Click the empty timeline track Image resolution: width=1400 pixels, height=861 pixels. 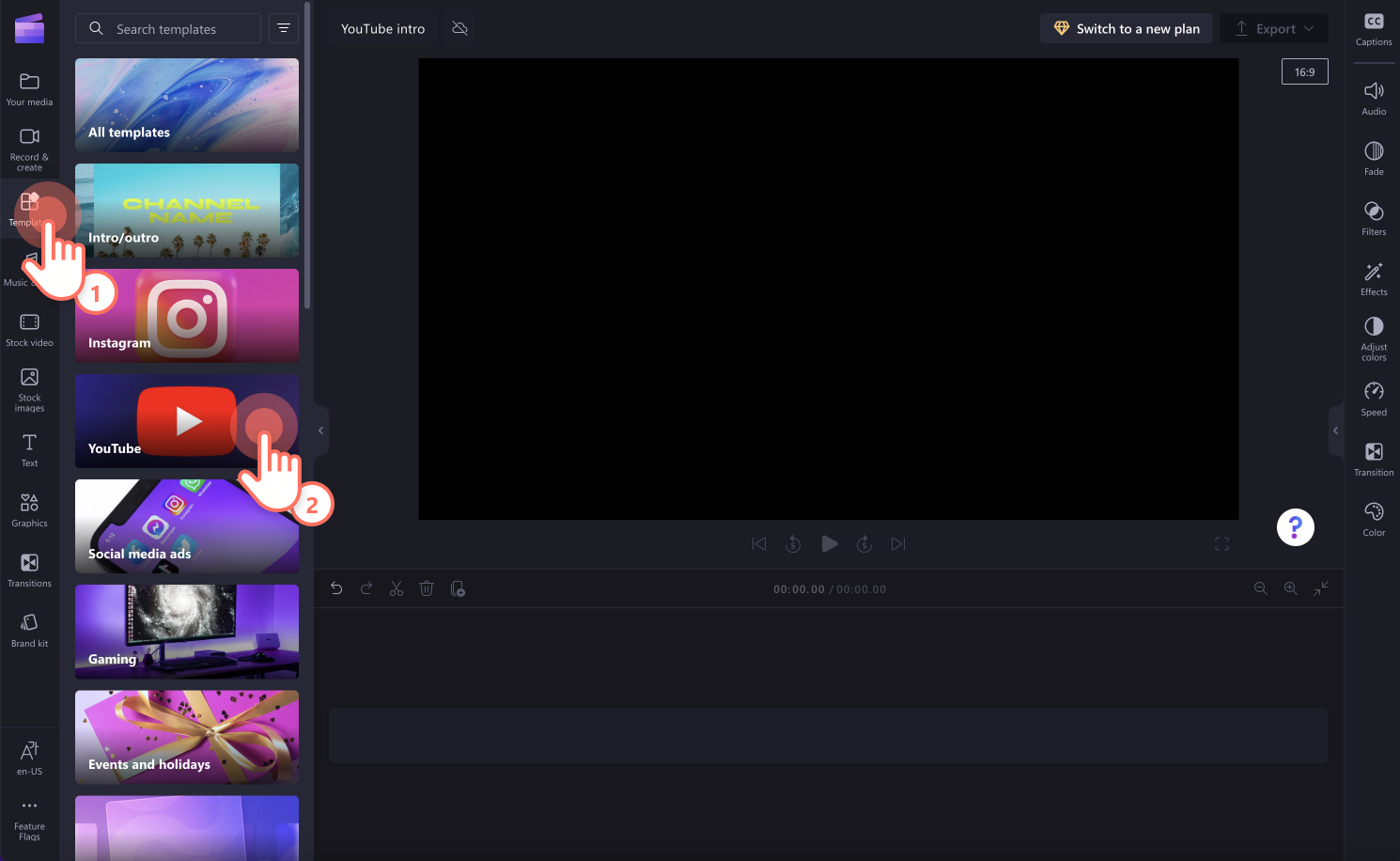pos(829,736)
